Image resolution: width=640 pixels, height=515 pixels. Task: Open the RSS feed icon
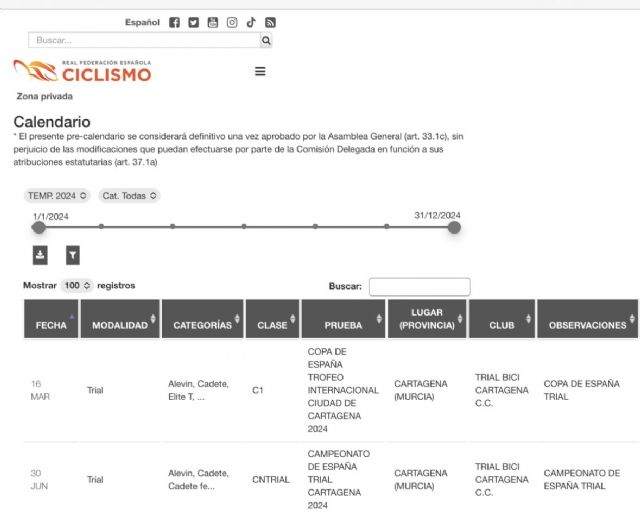[x=270, y=22]
